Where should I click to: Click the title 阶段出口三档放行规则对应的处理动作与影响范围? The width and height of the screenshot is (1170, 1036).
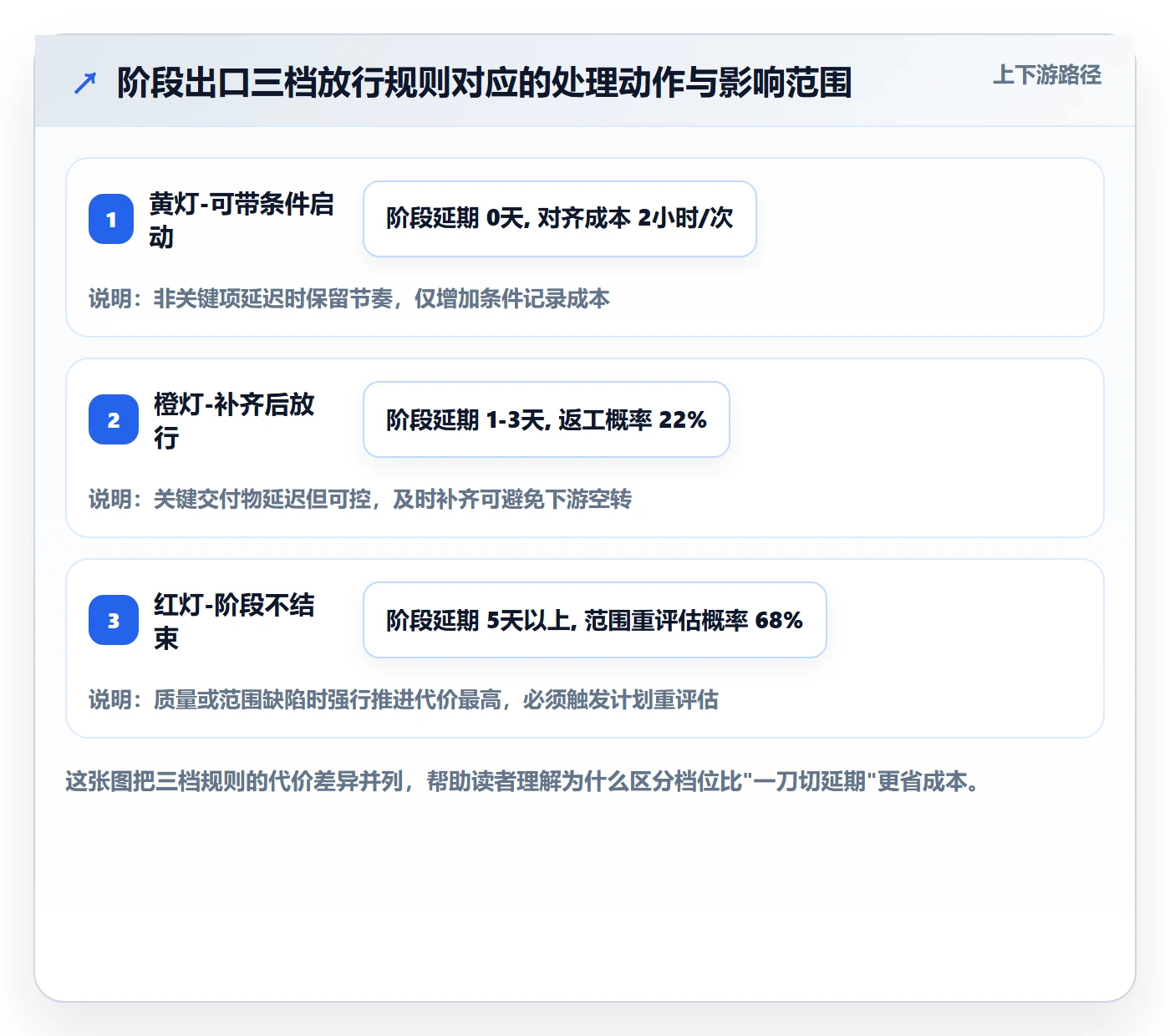[x=484, y=83]
